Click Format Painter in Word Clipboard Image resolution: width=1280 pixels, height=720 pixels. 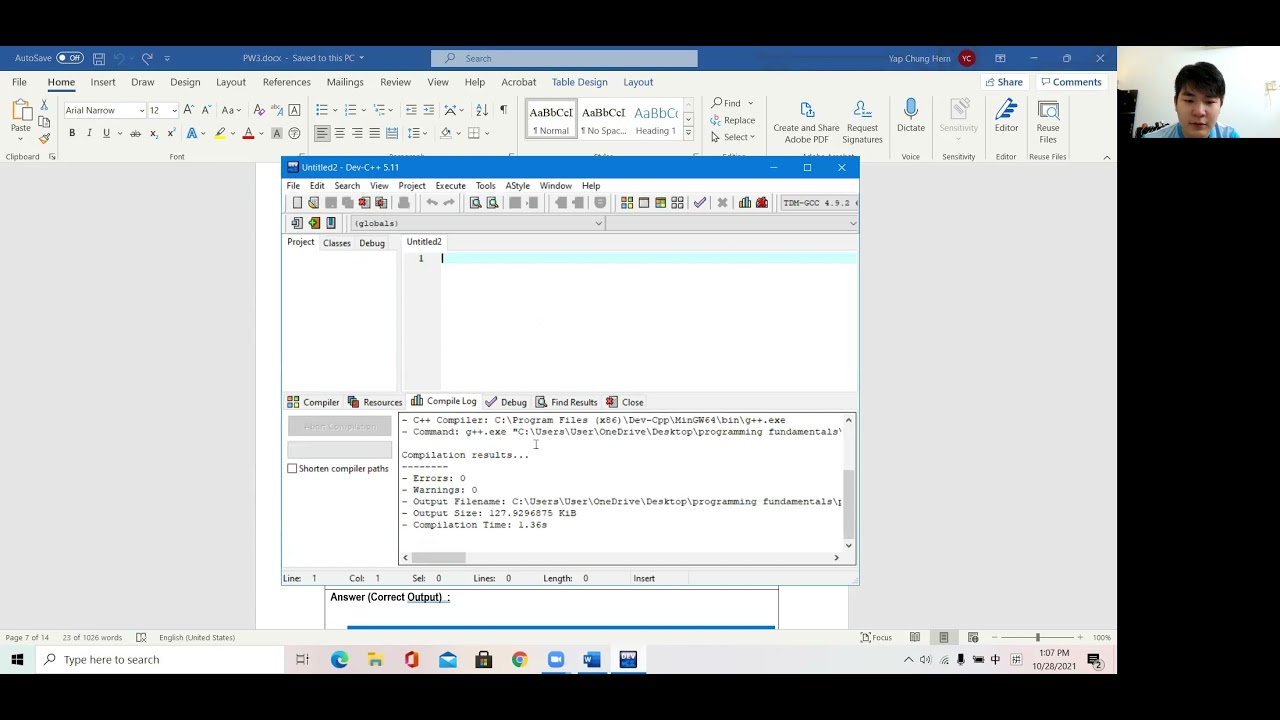coord(44,138)
